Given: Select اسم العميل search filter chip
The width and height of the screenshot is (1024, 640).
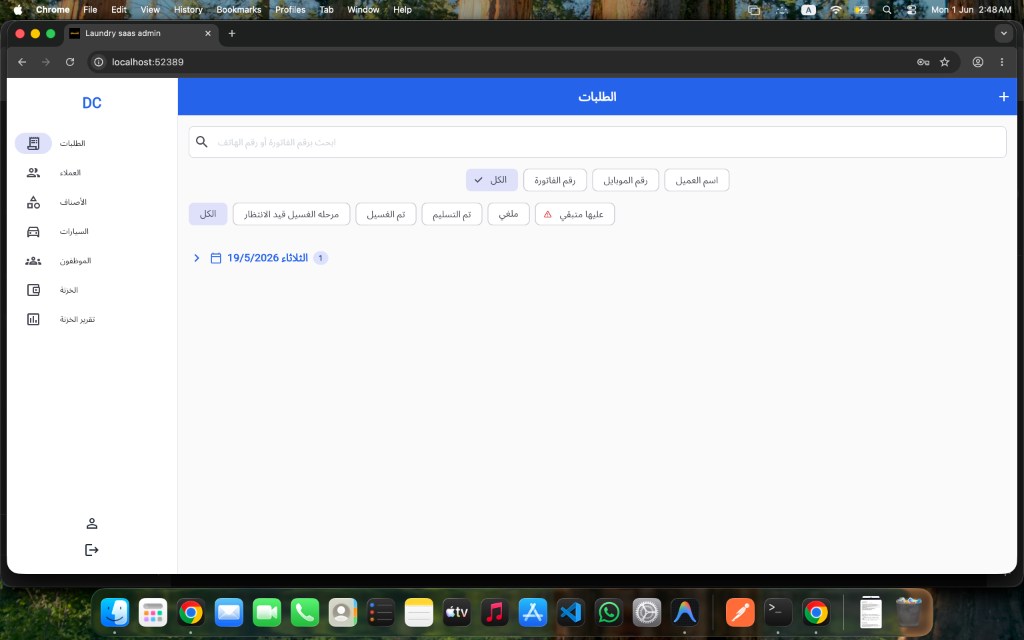Looking at the screenshot, I should coord(697,180).
